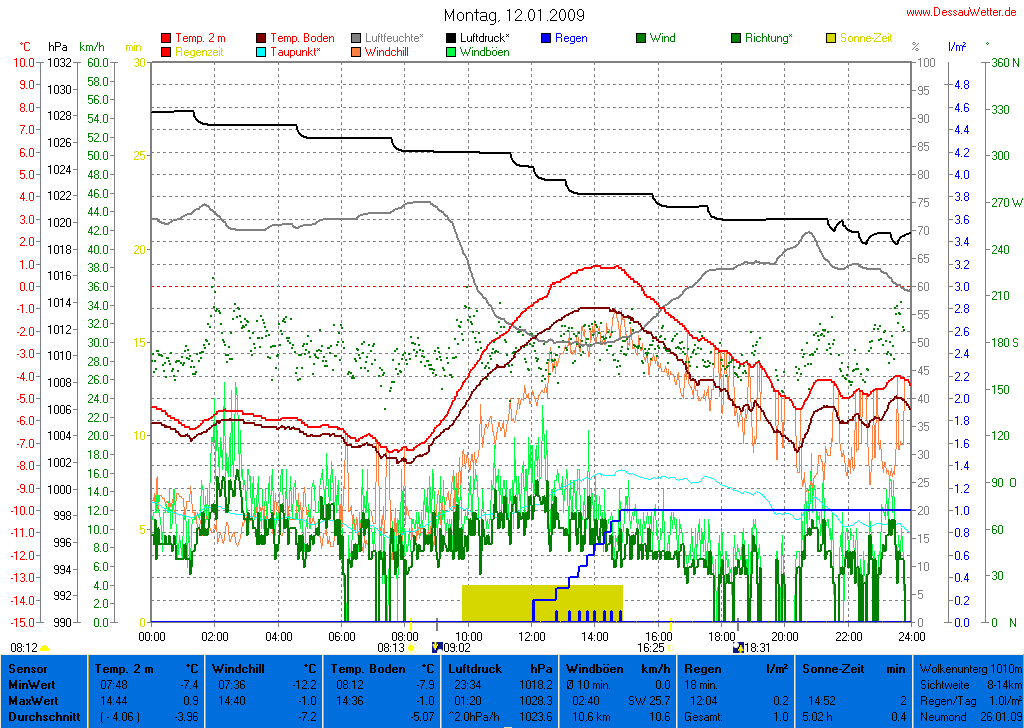The height and width of the screenshot is (728, 1024).
Task: Click the bright green Windböen legend square
Action: pyautogui.click(x=452, y=51)
